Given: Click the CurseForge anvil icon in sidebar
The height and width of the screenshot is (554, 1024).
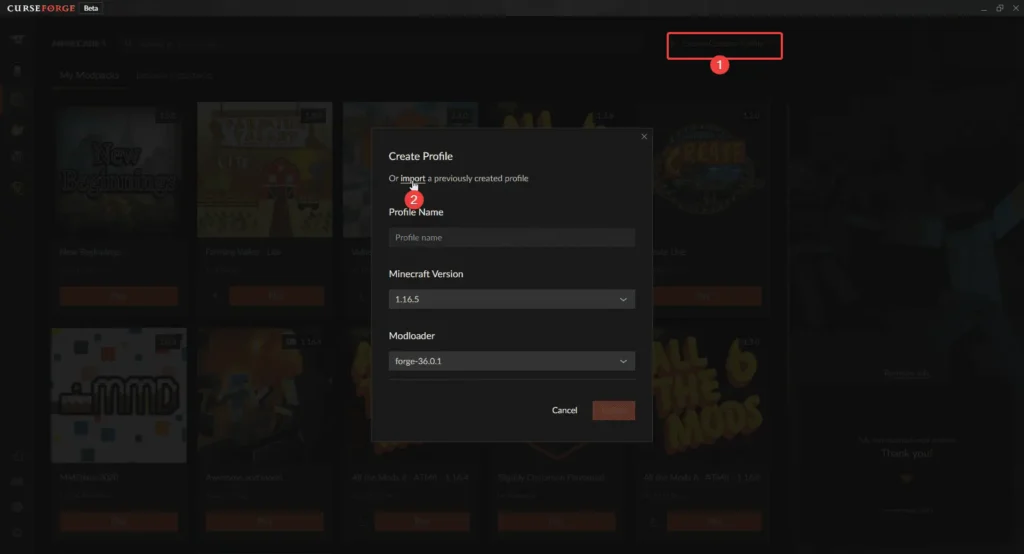Looking at the screenshot, I should [x=18, y=40].
